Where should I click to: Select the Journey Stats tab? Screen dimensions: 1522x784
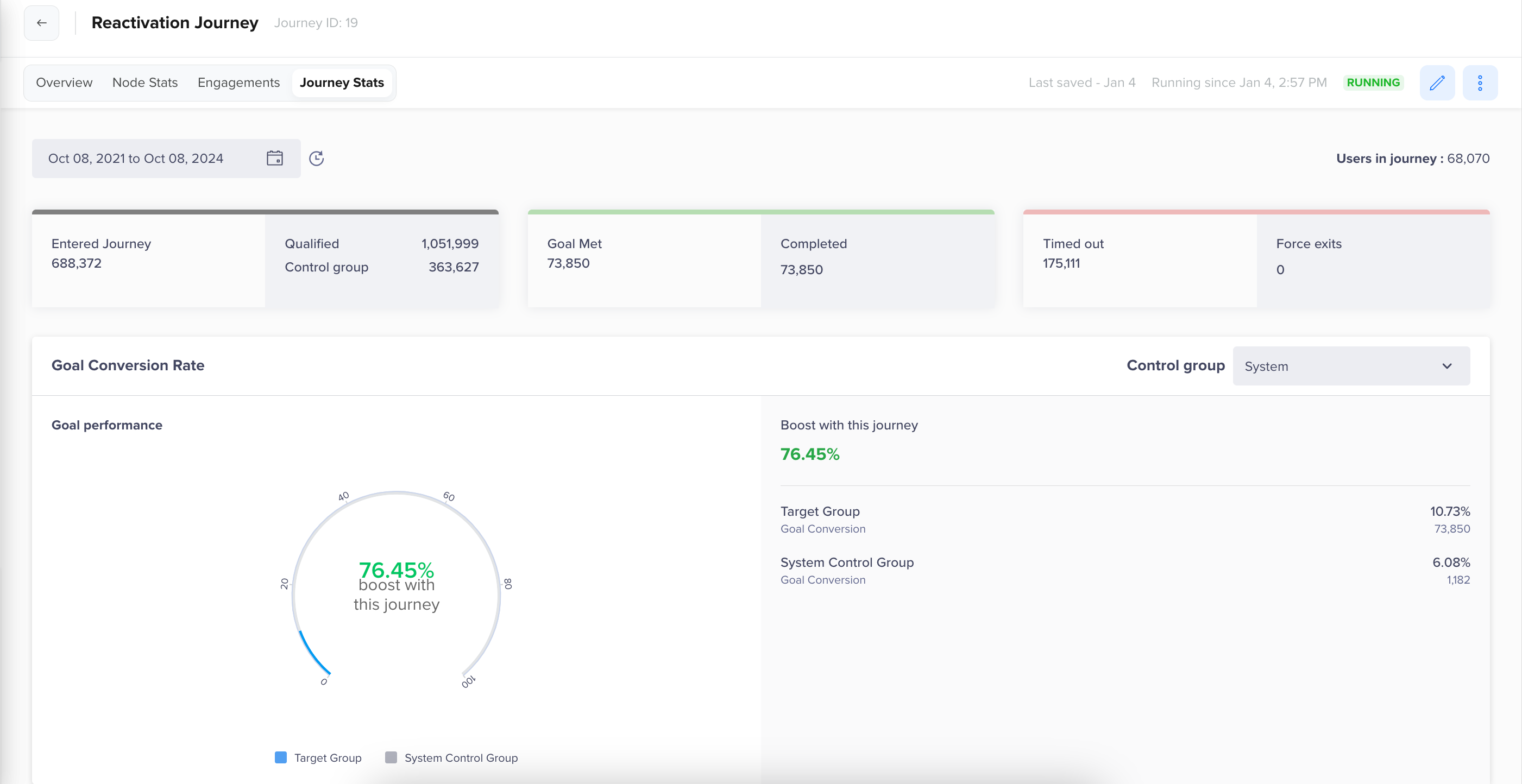click(342, 83)
